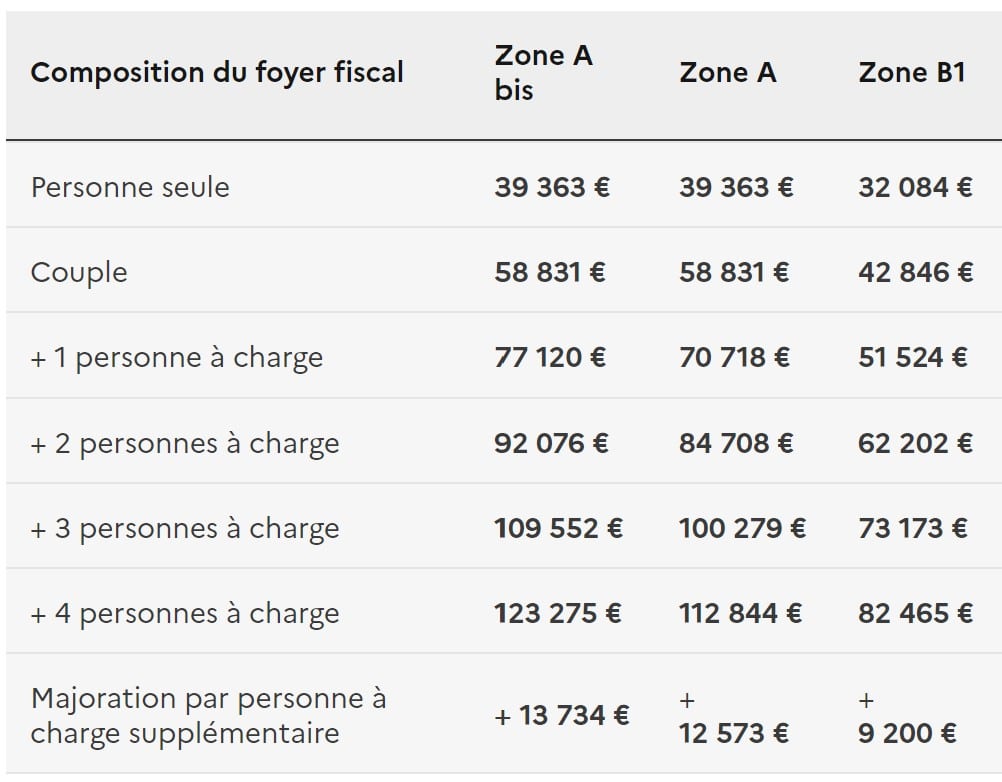Image resolution: width=1002 pixels, height=782 pixels.
Task: Click the 9 200 € majoration value
Action: click(x=907, y=733)
